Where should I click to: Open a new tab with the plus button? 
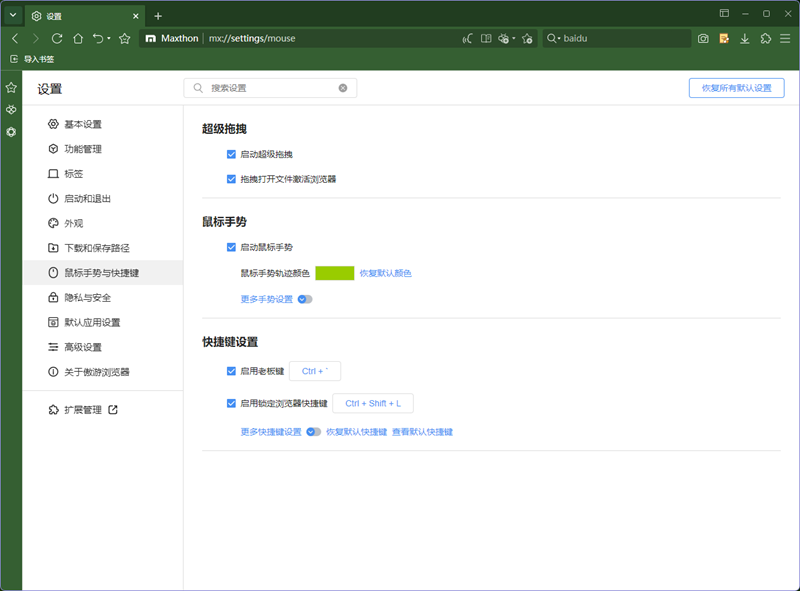158,15
